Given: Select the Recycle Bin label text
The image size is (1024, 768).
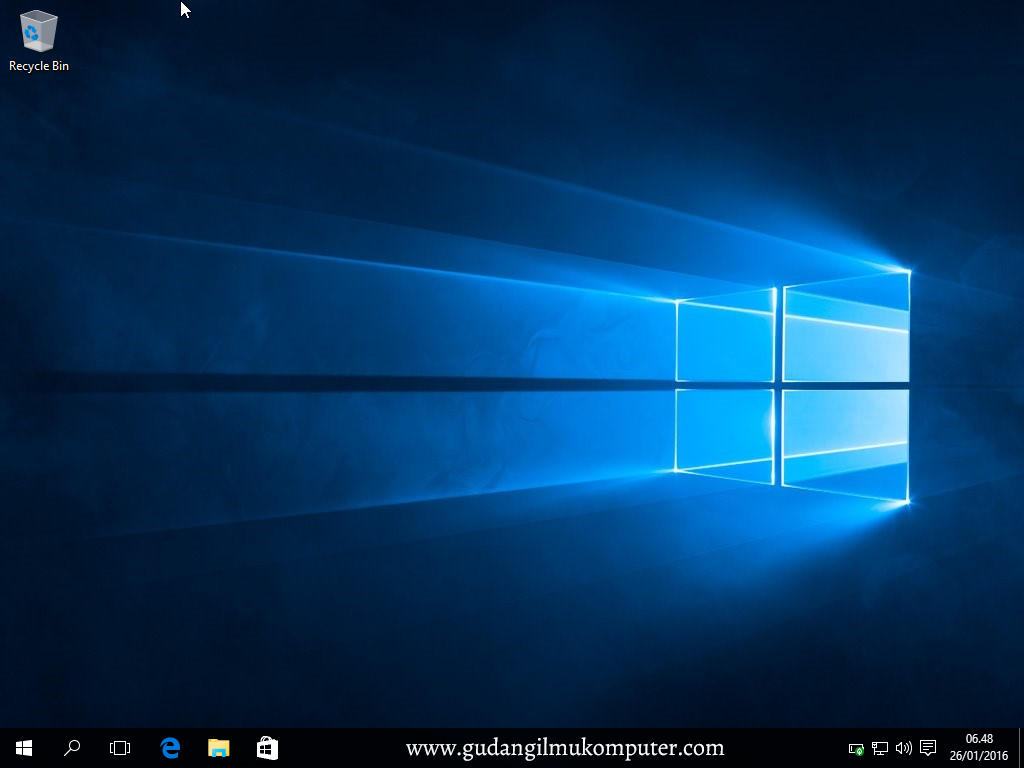Looking at the screenshot, I should click(38, 66).
